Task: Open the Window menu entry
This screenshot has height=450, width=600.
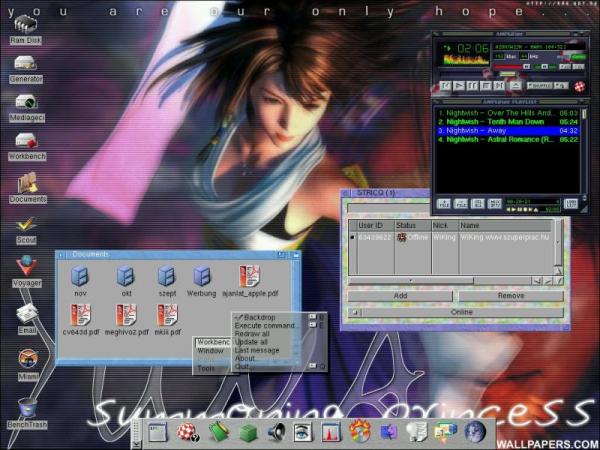Action: [210, 351]
